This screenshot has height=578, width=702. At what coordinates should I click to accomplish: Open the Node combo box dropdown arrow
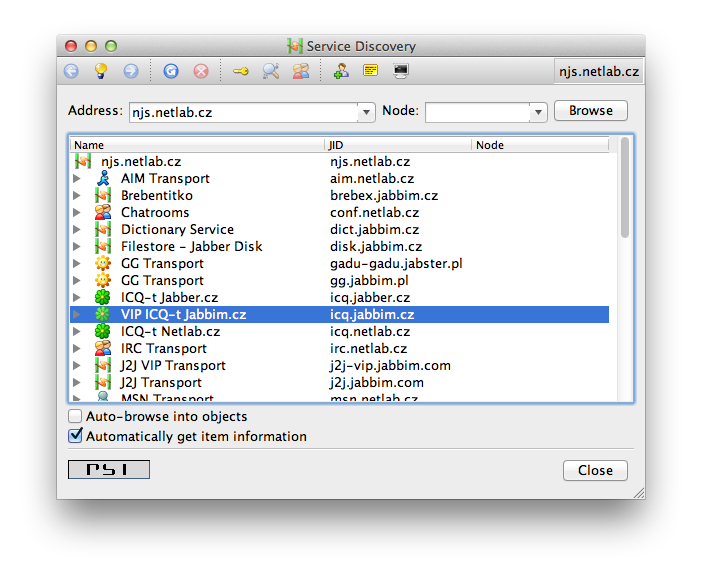point(538,112)
